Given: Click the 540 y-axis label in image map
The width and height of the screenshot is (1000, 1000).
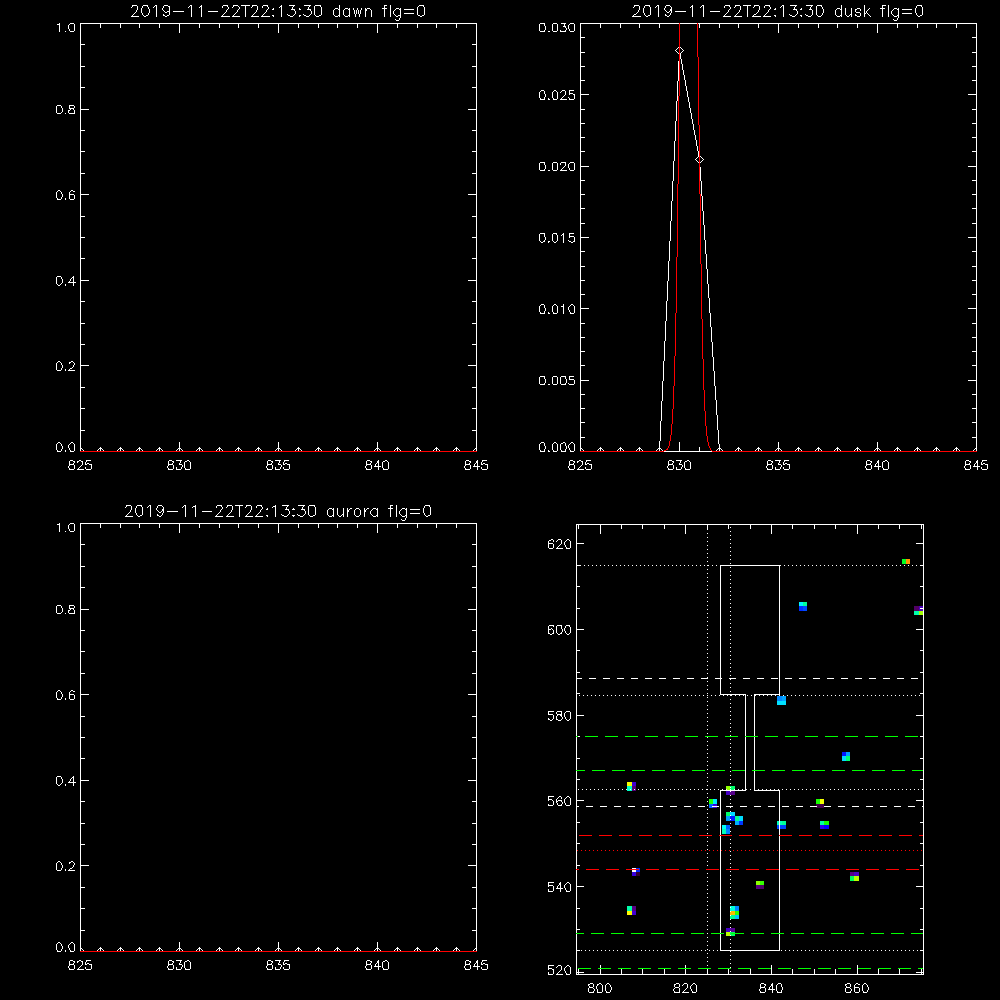Looking at the screenshot, I should point(558,887).
